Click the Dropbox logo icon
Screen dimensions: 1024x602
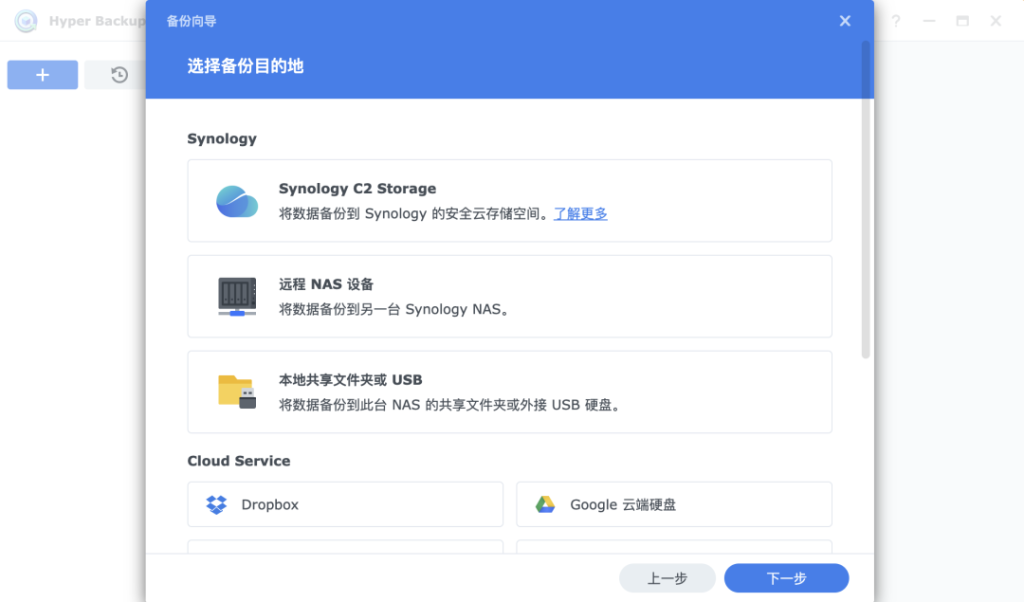[x=216, y=505]
